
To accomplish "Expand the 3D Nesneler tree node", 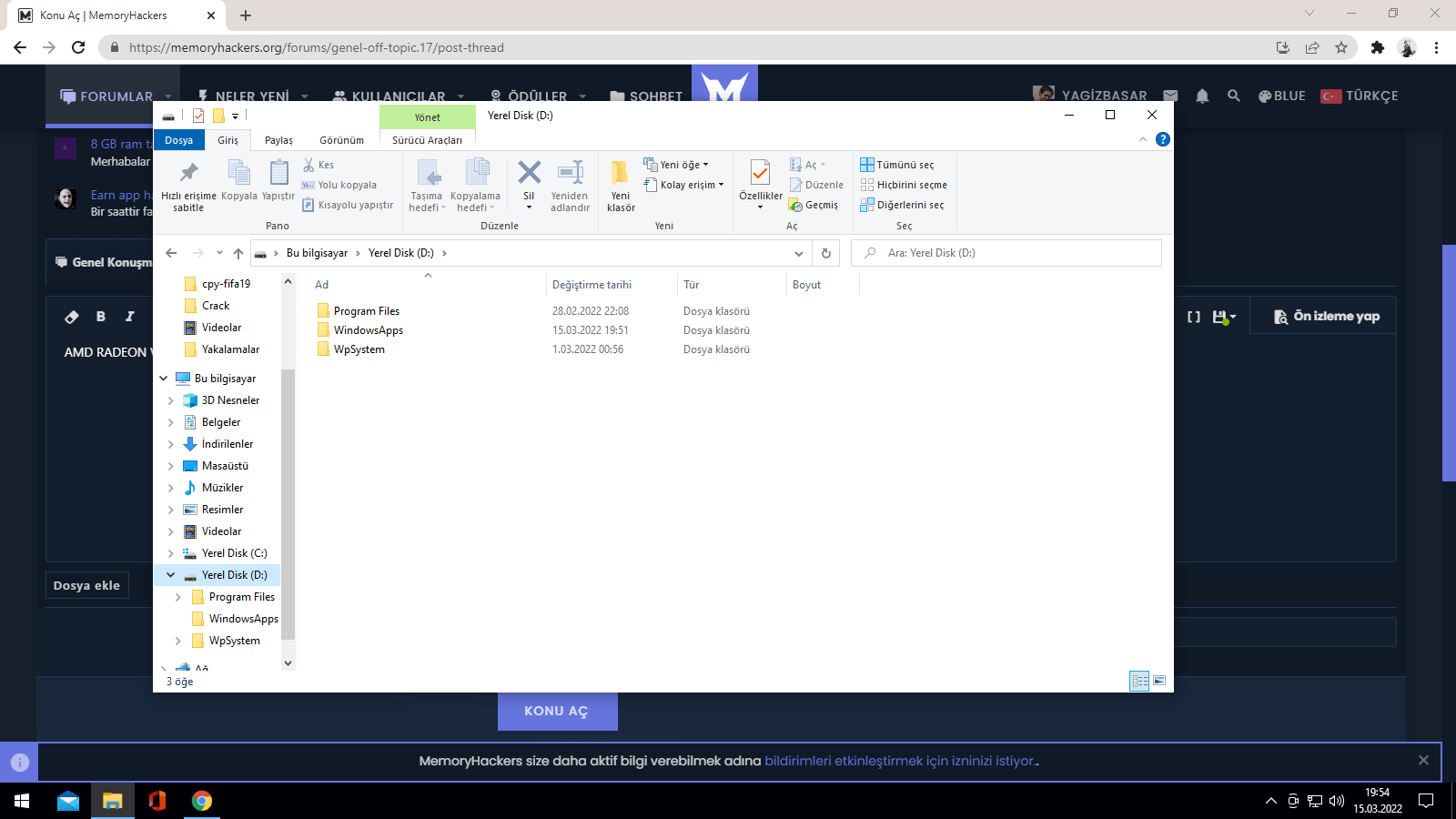I will 170,400.
